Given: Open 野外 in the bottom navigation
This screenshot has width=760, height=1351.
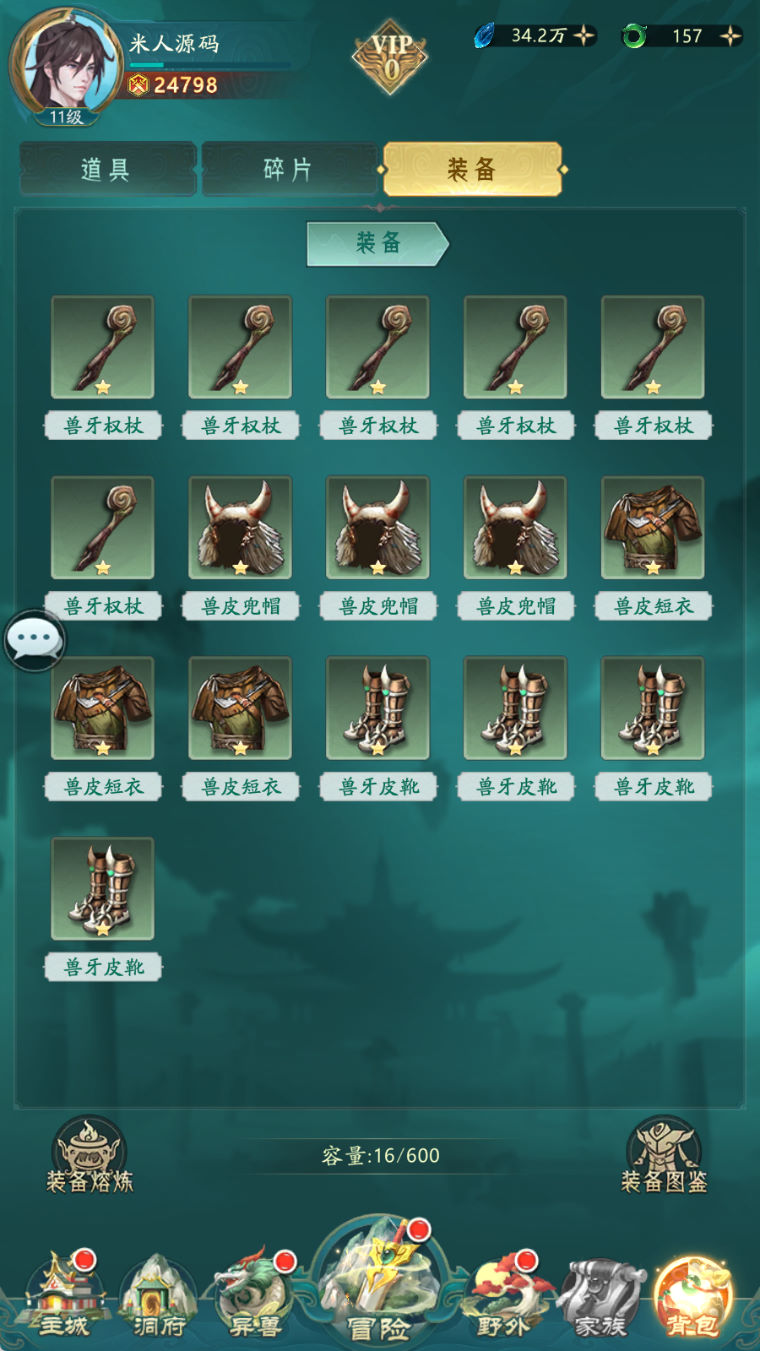Looking at the screenshot, I should pyautogui.click(x=505, y=1297).
